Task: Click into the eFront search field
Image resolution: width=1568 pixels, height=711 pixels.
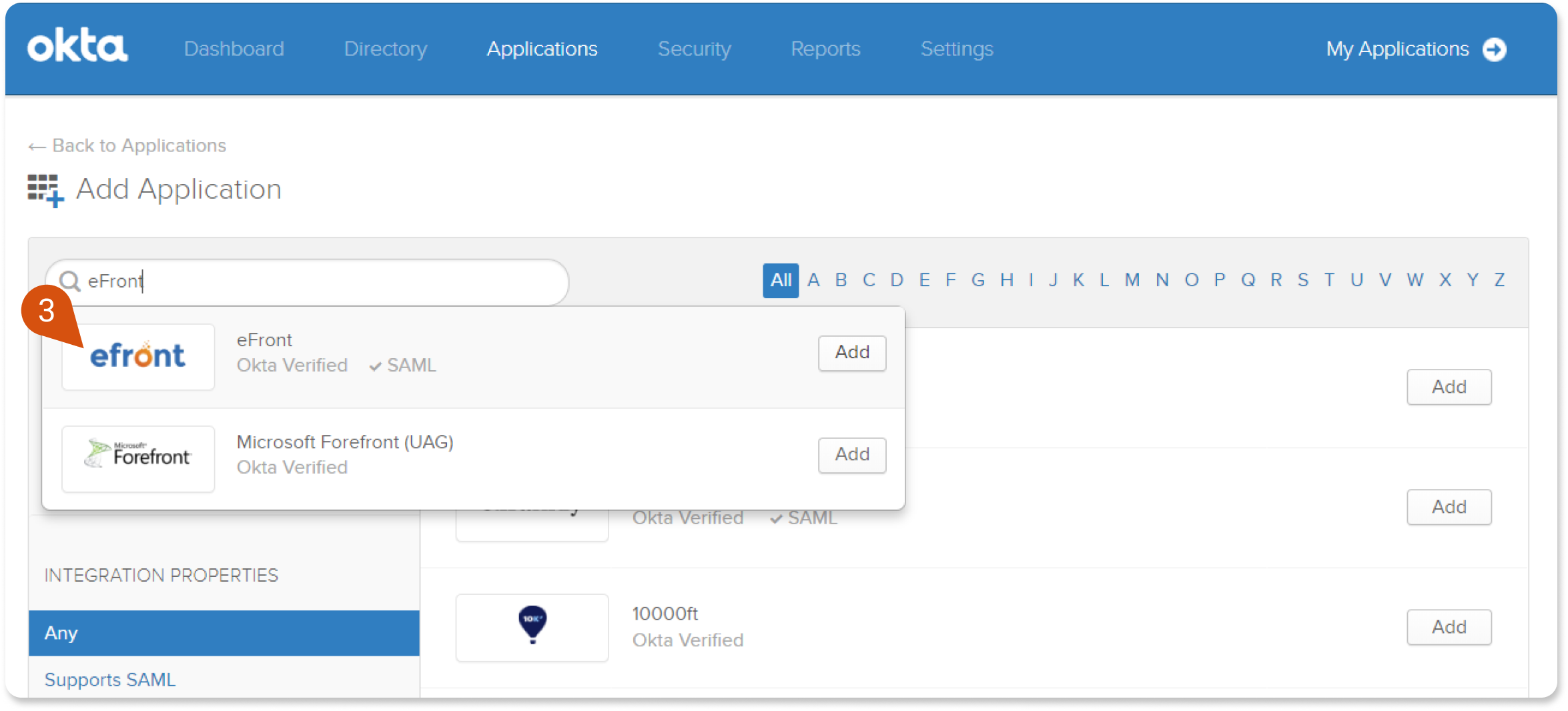Action: pos(307,281)
